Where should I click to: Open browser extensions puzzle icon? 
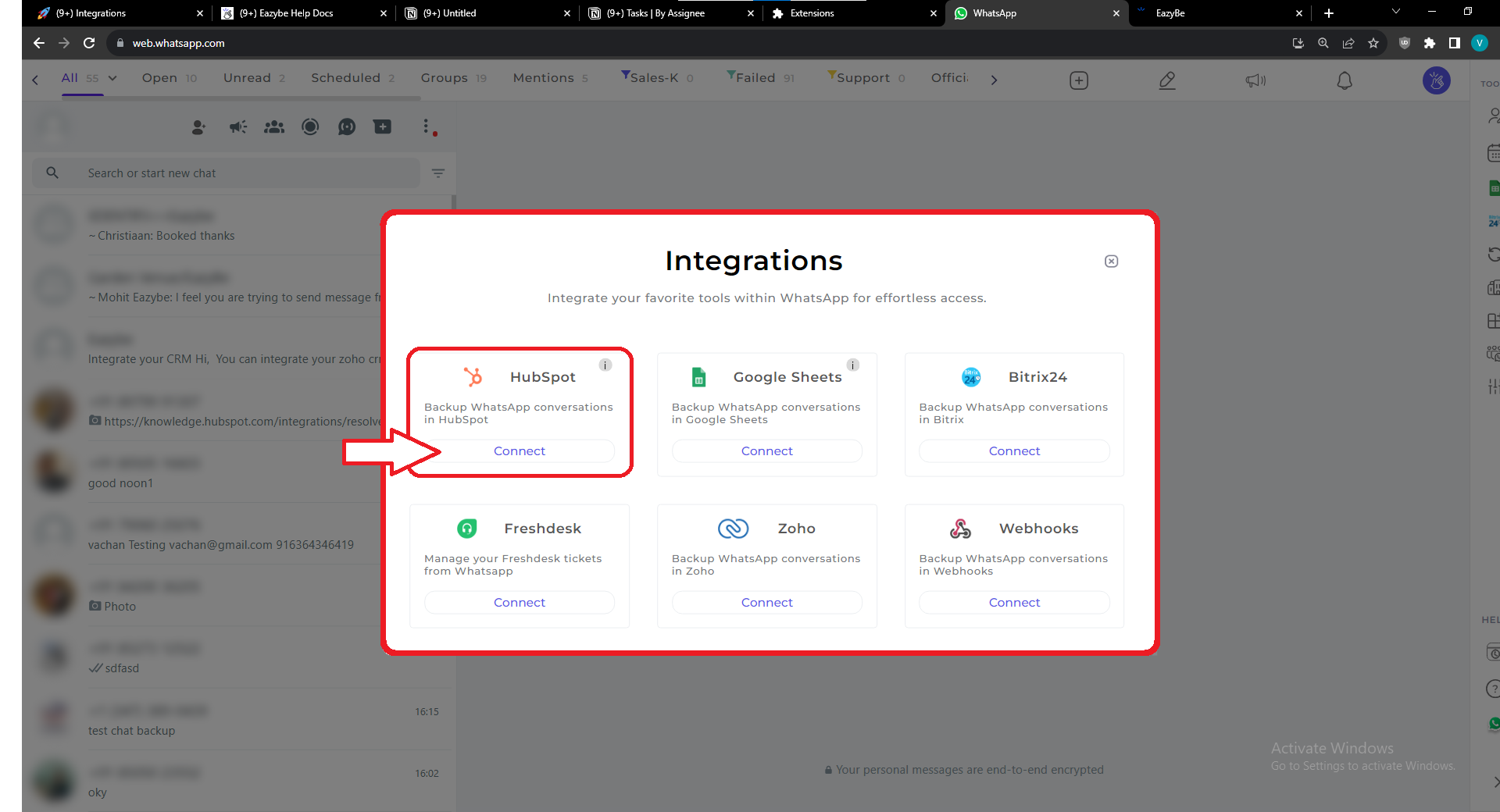point(1429,43)
